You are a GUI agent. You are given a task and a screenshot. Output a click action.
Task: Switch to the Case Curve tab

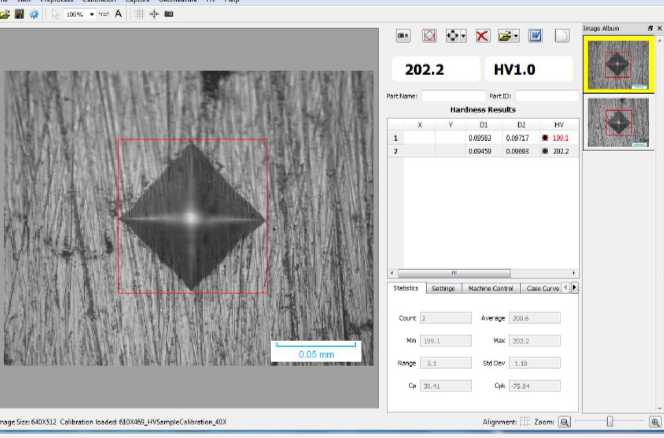(x=542, y=288)
